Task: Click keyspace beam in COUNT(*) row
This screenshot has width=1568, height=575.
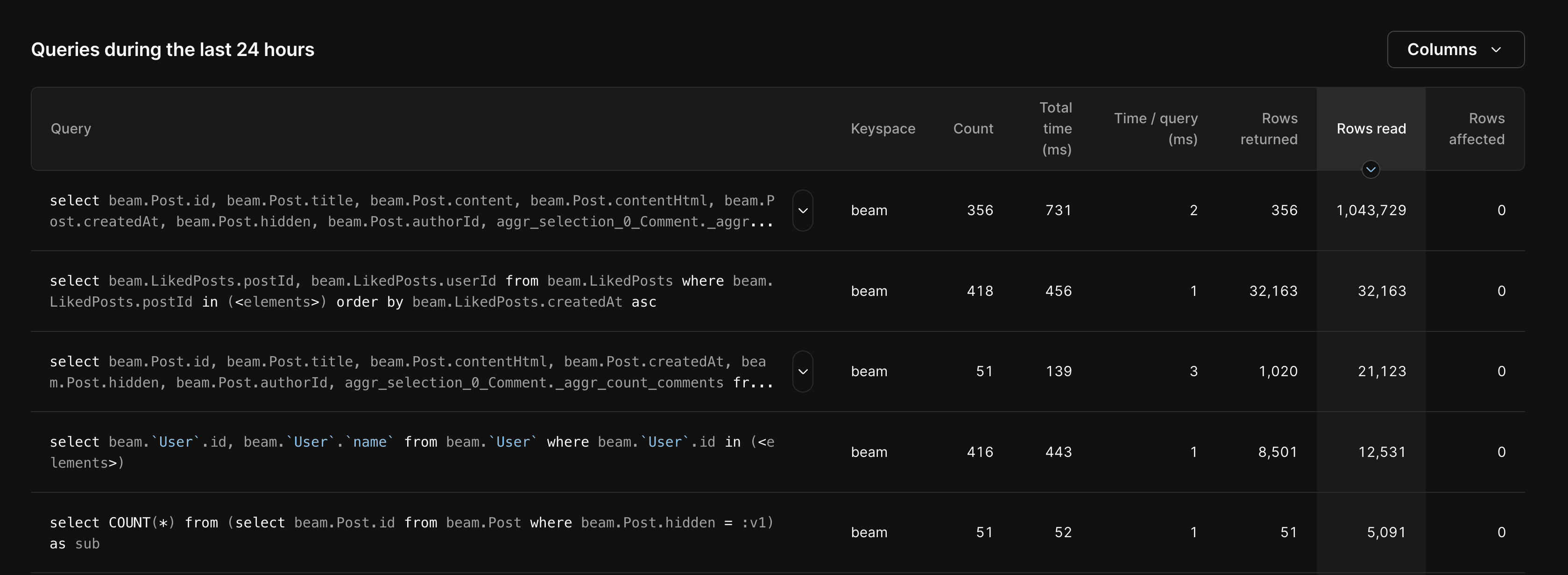Action: pos(869,533)
